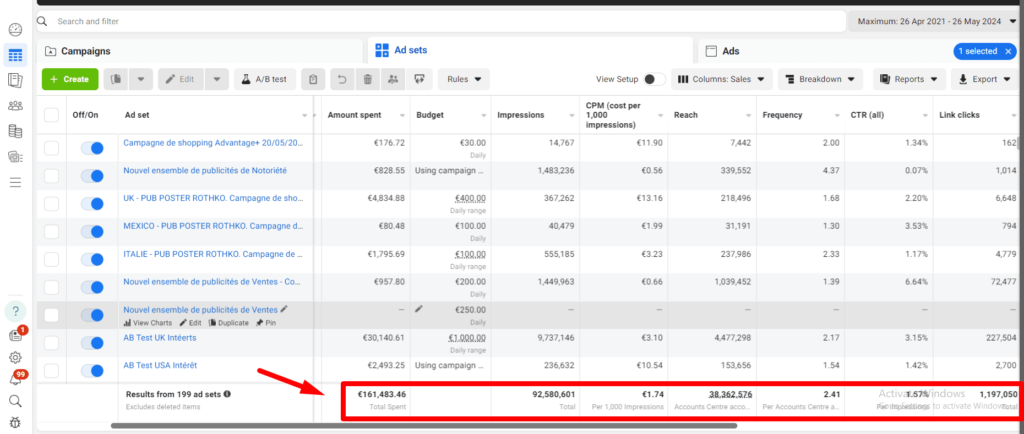Click the Edit button in the toolbar
This screenshot has width=1024, height=434.
click(x=181, y=79)
